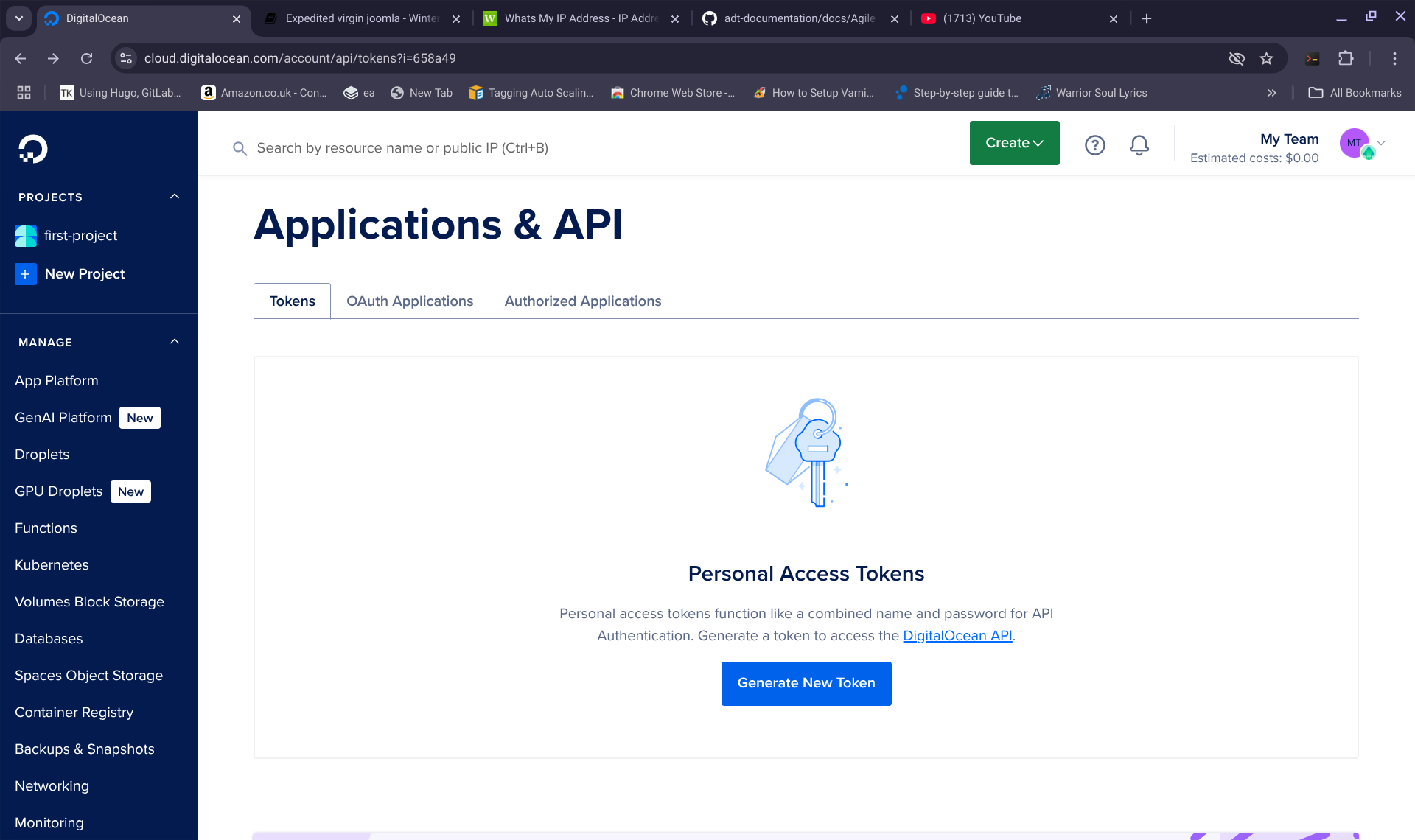The height and width of the screenshot is (840, 1415).
Task: Open Droplets in the sidebar
Action: coord(42,455)
